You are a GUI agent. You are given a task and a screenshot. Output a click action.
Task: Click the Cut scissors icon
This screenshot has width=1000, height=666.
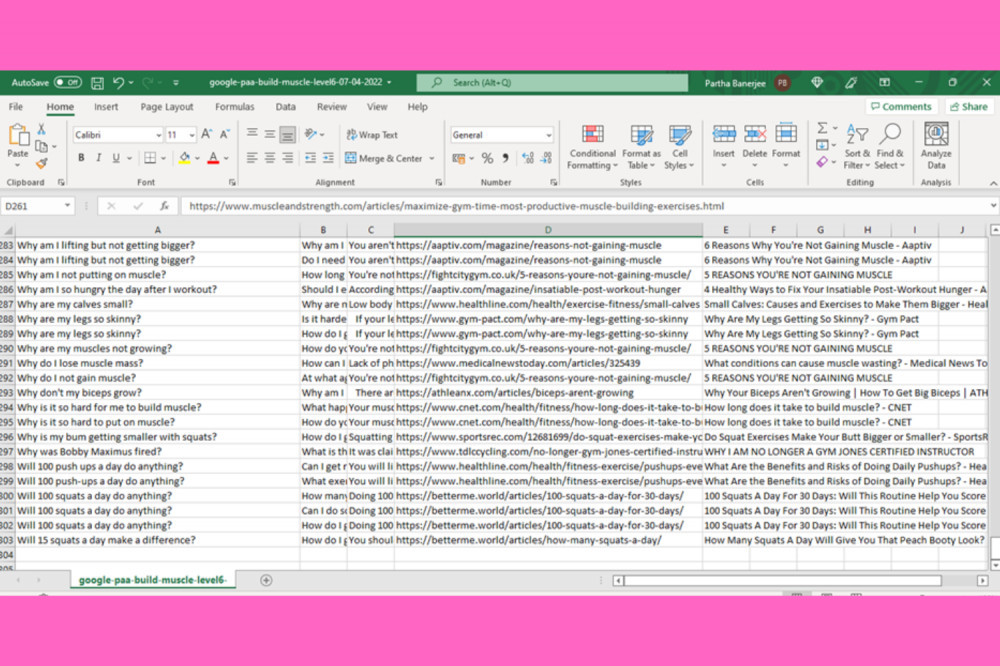coord(41,130)
